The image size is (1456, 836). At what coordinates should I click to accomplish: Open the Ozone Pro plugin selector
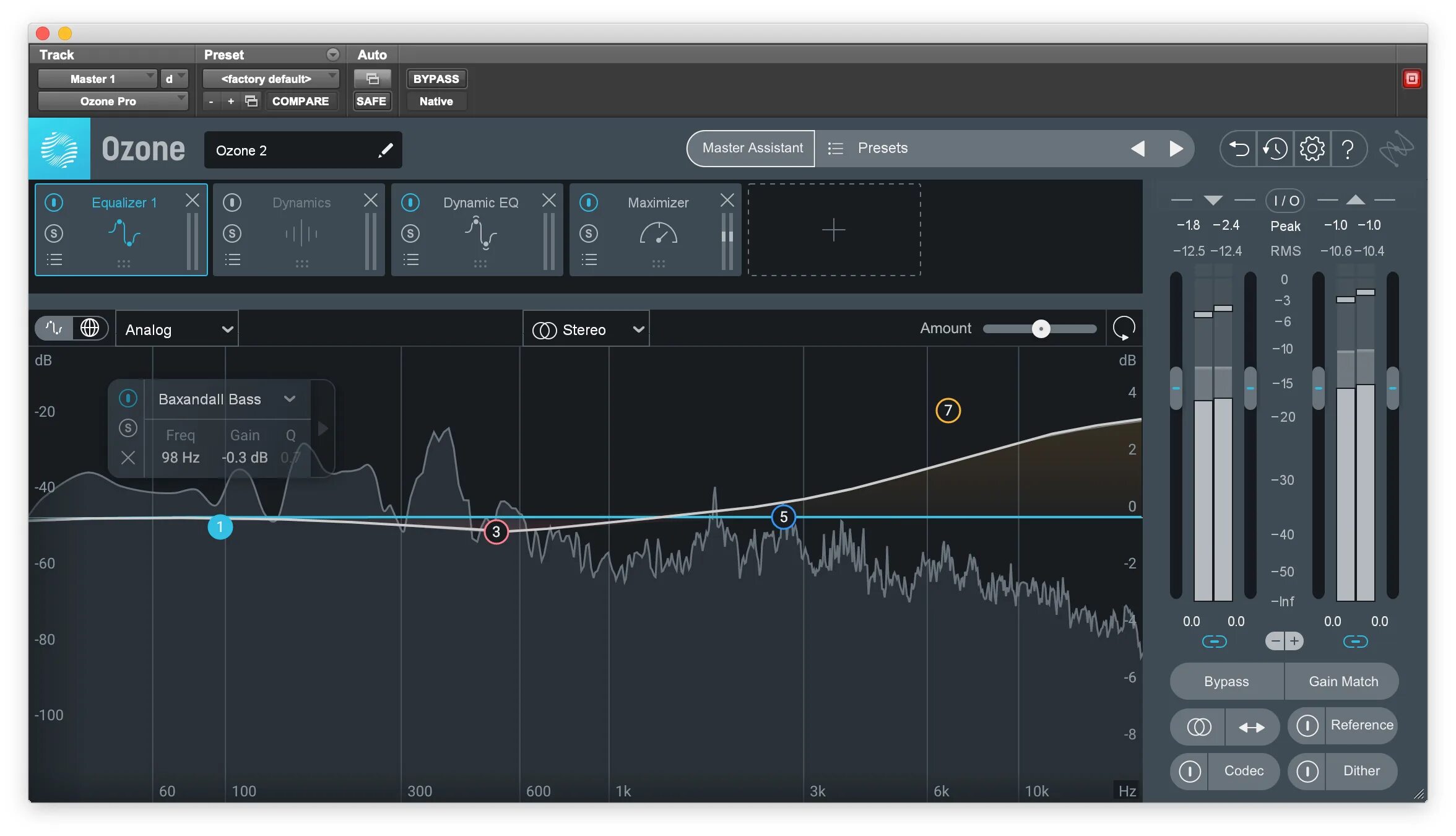[x=113, y=101]
